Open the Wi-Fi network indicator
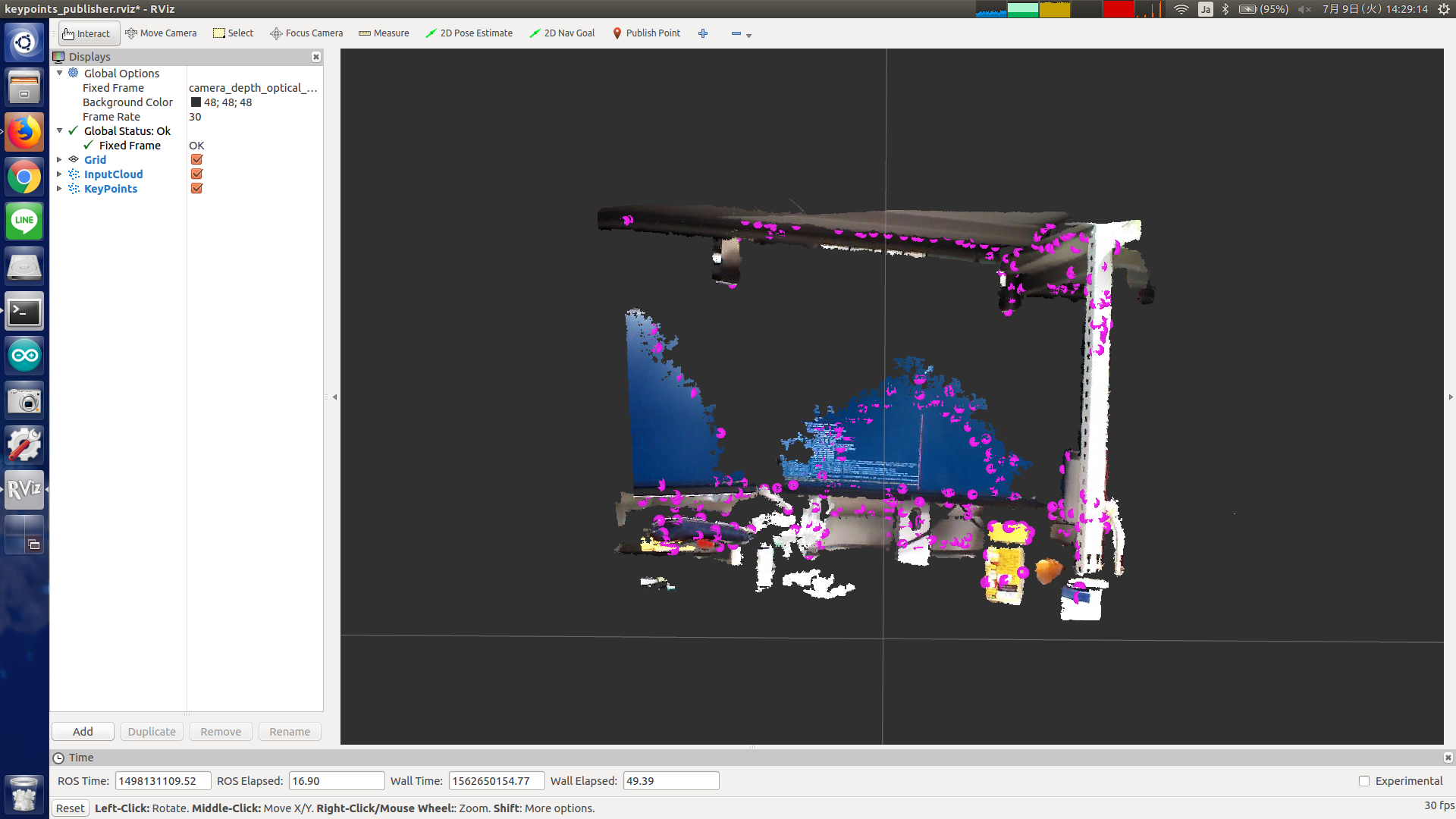 point(1181,9)
